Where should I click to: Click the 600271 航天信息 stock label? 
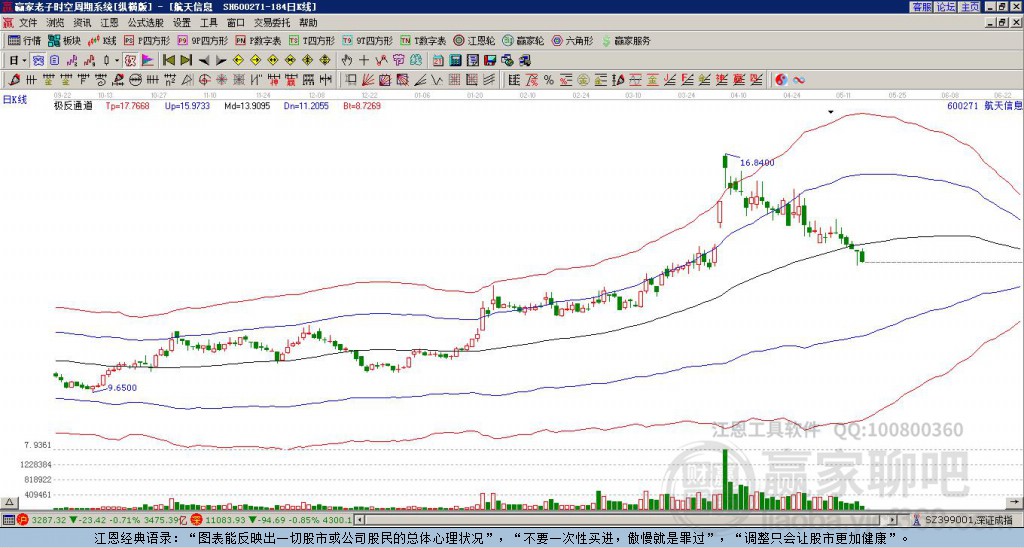984,106
